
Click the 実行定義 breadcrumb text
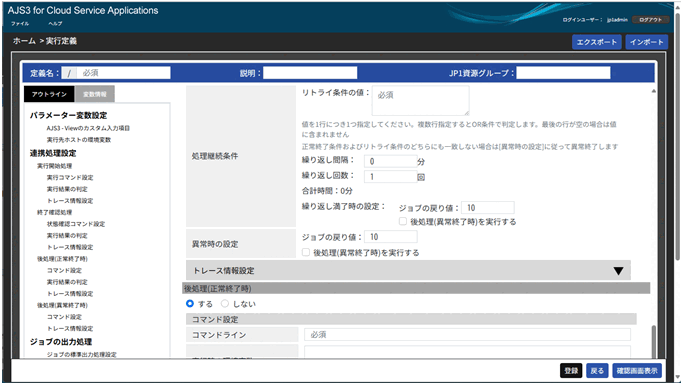click(61, 41)
